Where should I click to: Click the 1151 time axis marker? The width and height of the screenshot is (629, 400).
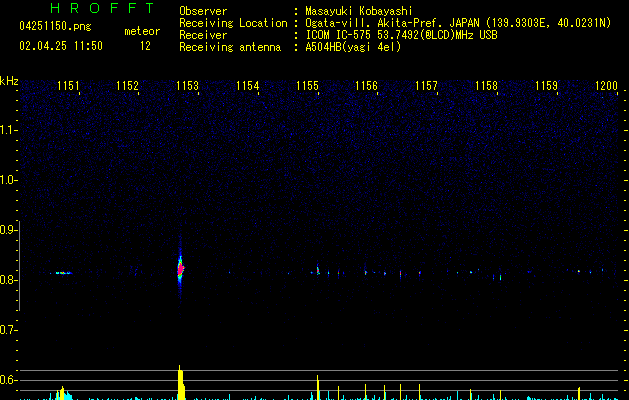(x=68, y=86)
